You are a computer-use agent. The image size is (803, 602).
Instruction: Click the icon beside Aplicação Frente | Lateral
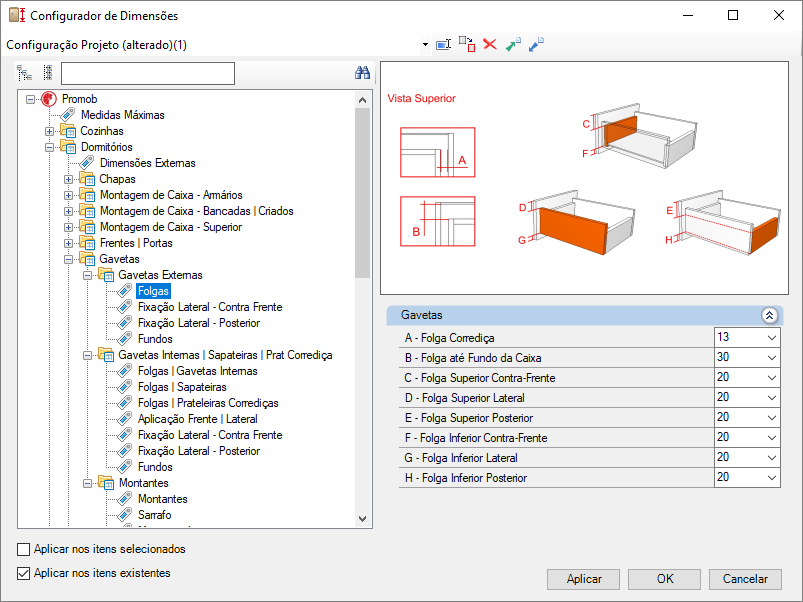(124, 419)
